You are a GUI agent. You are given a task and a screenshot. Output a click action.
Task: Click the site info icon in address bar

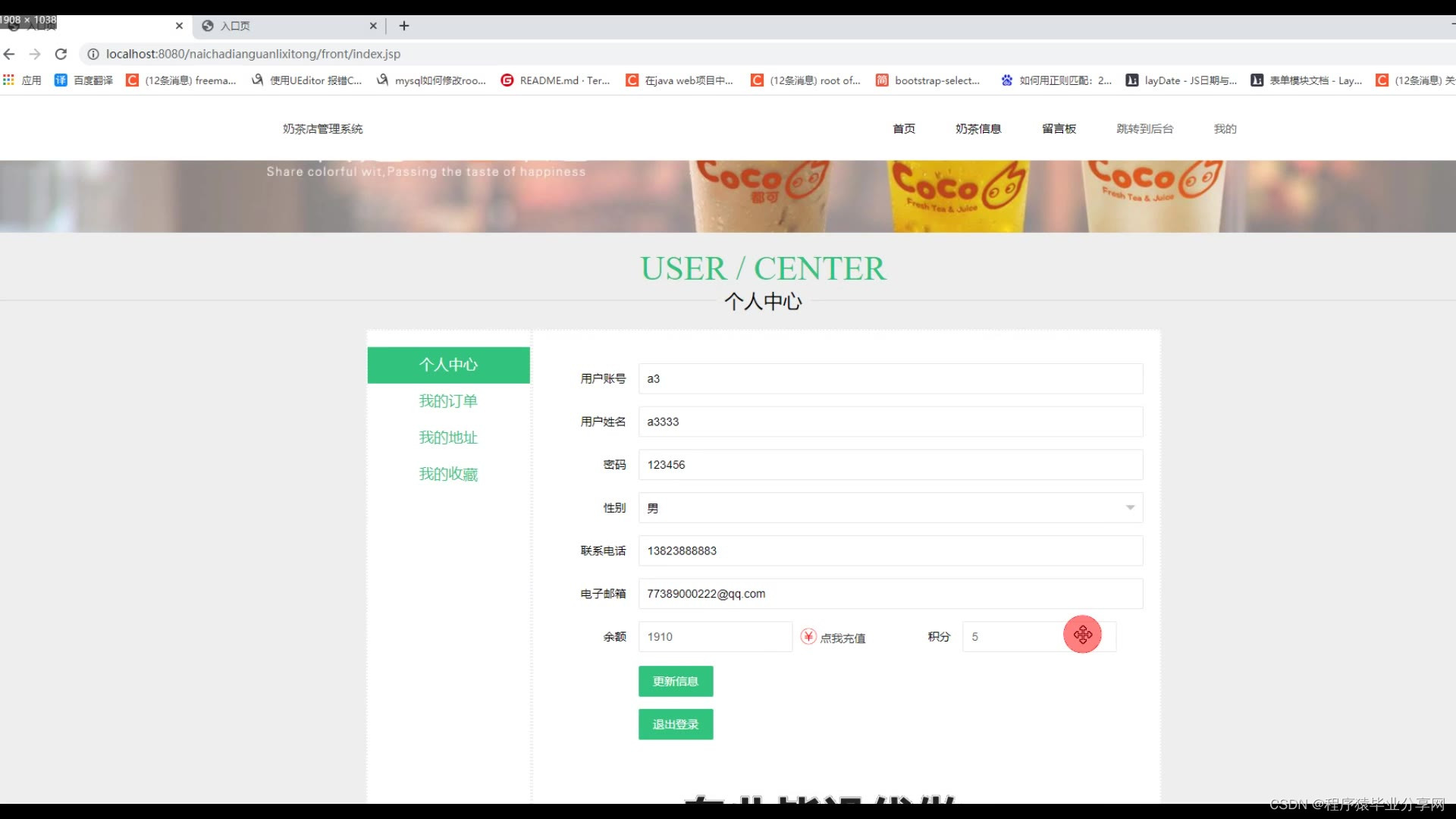pyautogui.click(x=93, y=54)
